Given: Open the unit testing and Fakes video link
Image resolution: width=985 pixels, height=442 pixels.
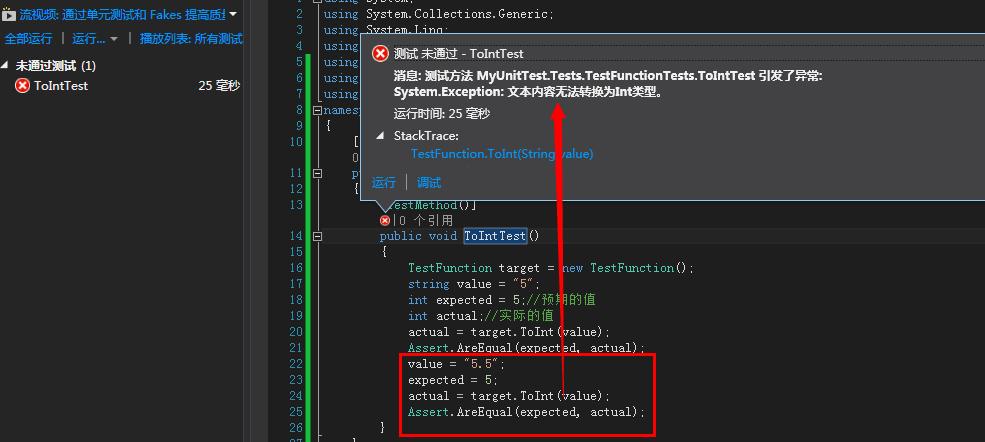Looking at the screenshot, I should coord(122,15).
